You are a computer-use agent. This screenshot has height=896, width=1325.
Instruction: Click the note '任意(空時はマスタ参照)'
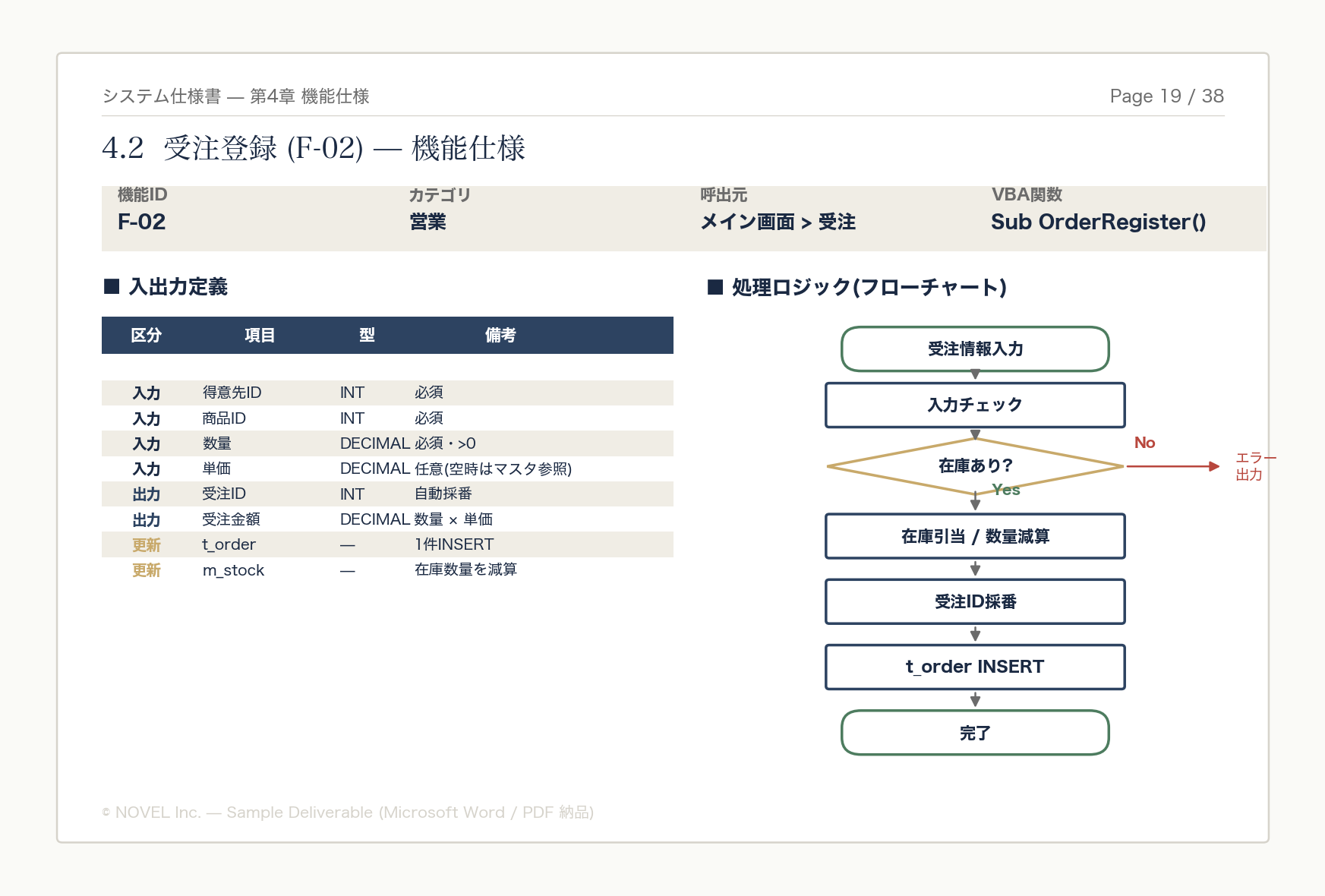[x=493, y=469]
